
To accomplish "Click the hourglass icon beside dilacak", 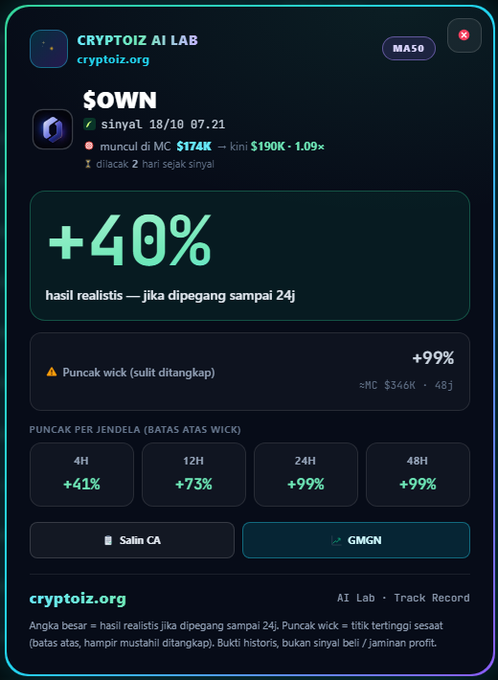I will click(x=88, y=164).
